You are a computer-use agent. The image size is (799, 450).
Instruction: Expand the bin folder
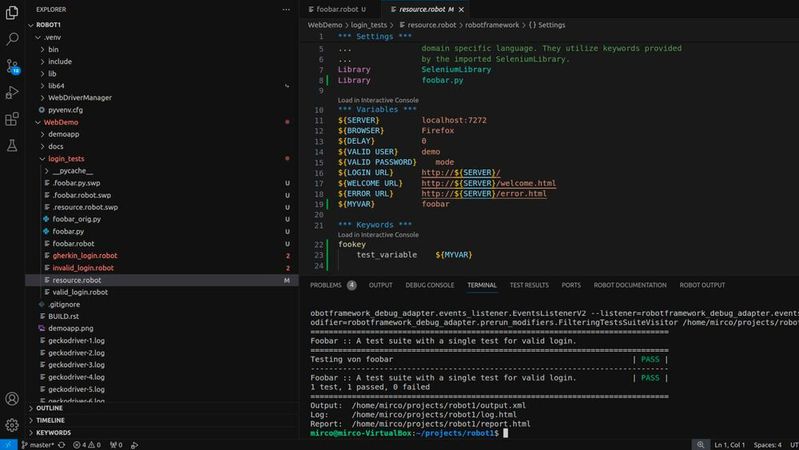point(42,49)
